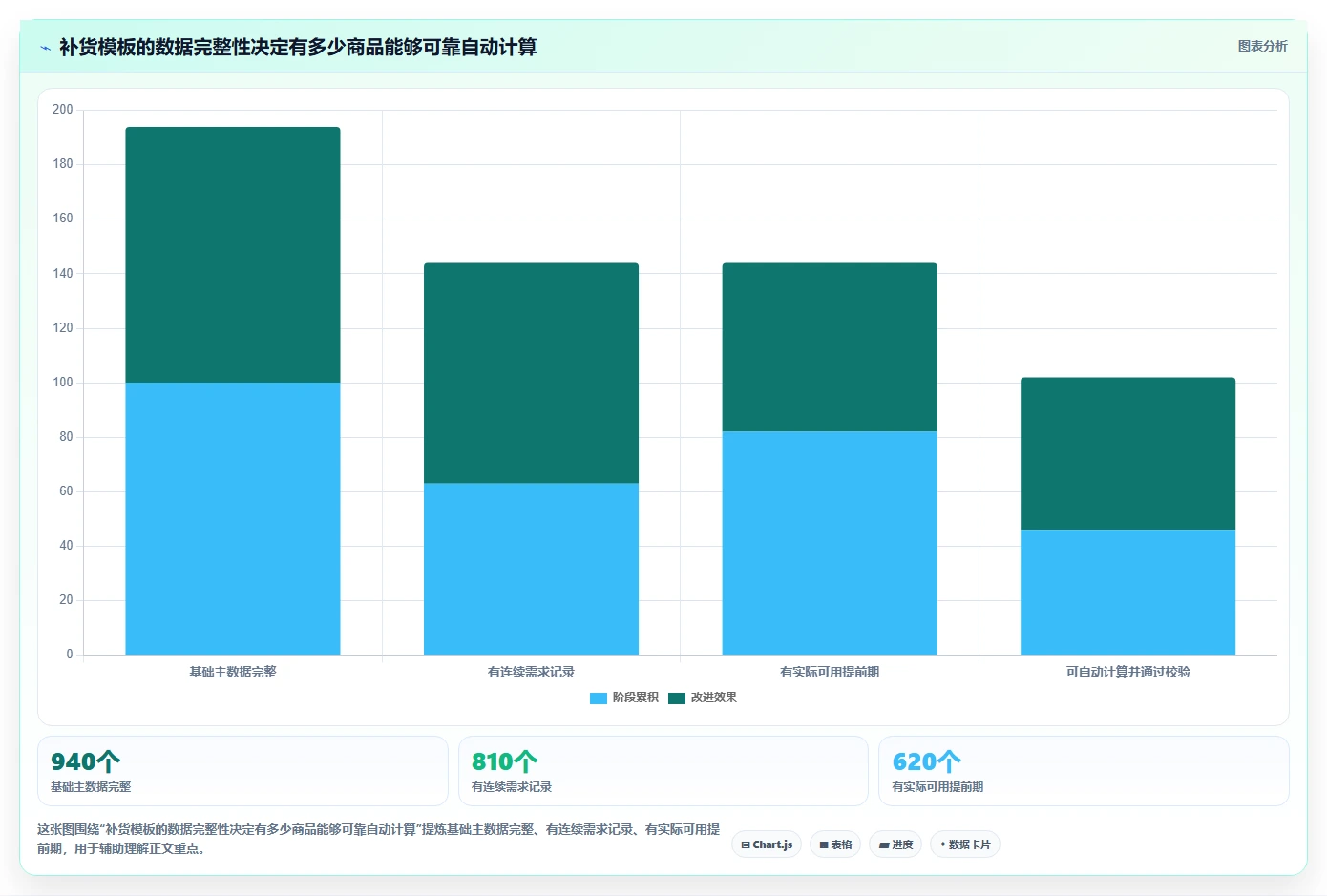Click the 有实际可用提前期 x-axis label
Viewport: 1327px width, 896px height.
click(830, 672)
